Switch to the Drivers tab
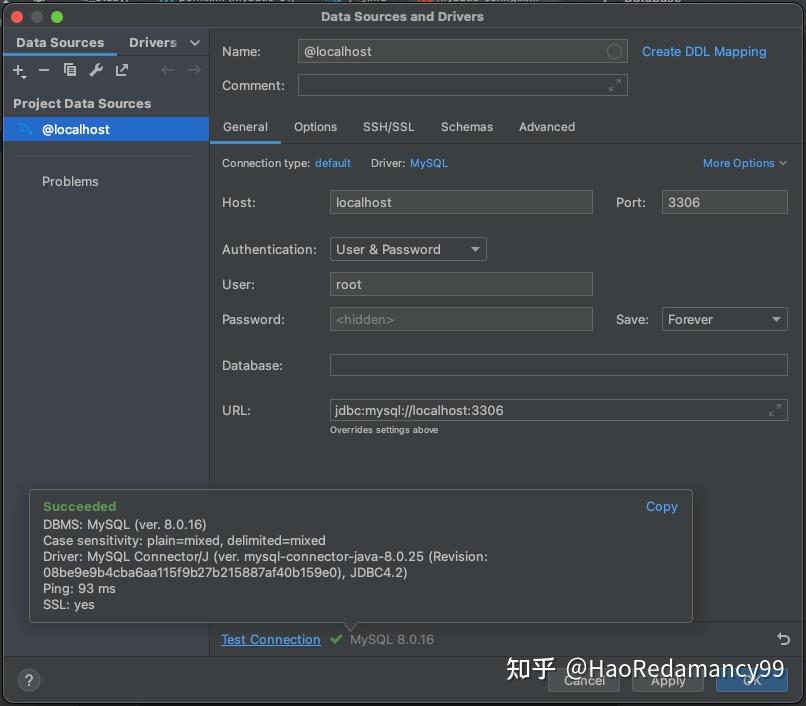The width and height of the screenshot is (806, 706). click(x=153, y=43)
